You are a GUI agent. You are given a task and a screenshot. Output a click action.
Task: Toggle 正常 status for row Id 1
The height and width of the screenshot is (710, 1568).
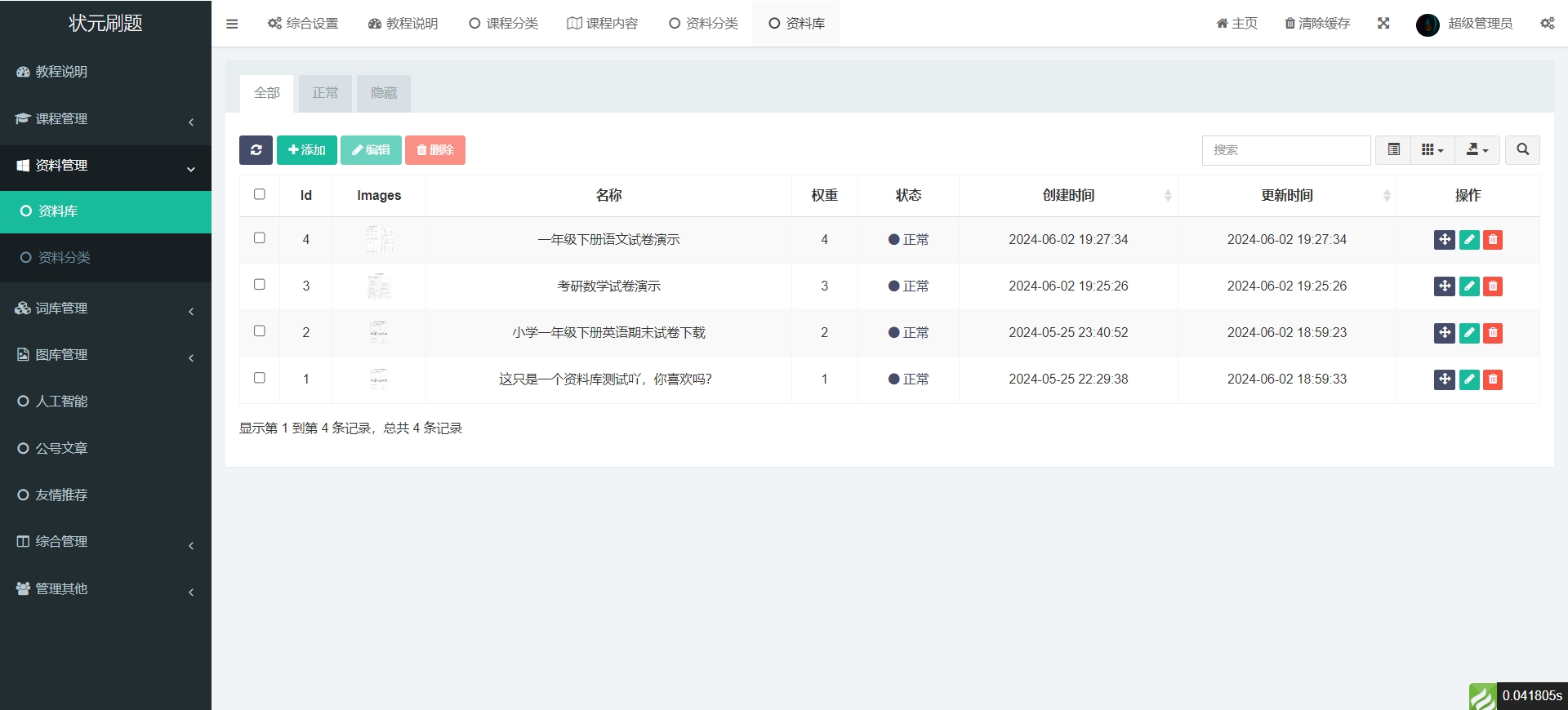click(908, 379)
